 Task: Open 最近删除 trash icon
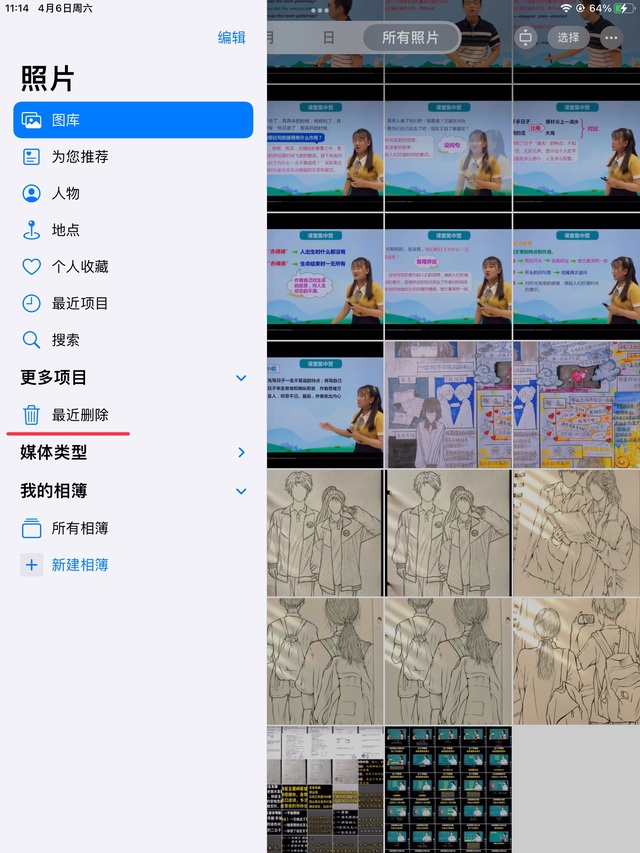(32, 415)
